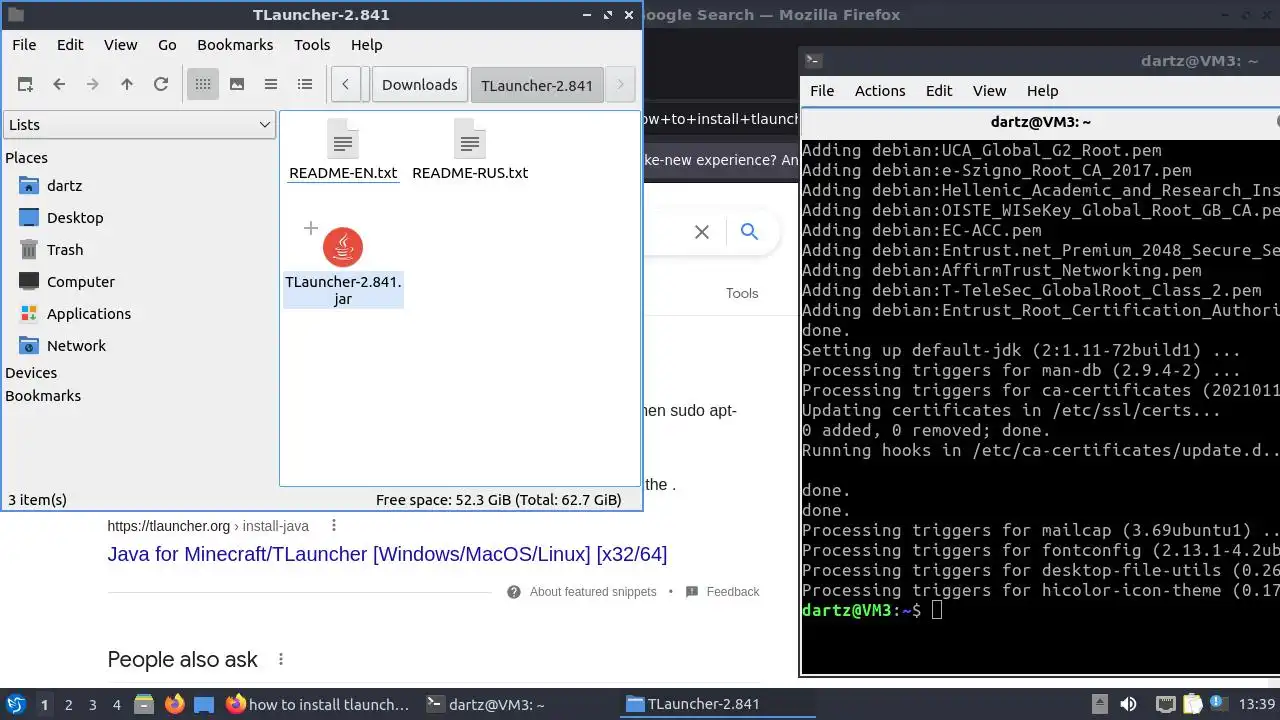Click the Bookmarks sidebar heading

point(43,396)
